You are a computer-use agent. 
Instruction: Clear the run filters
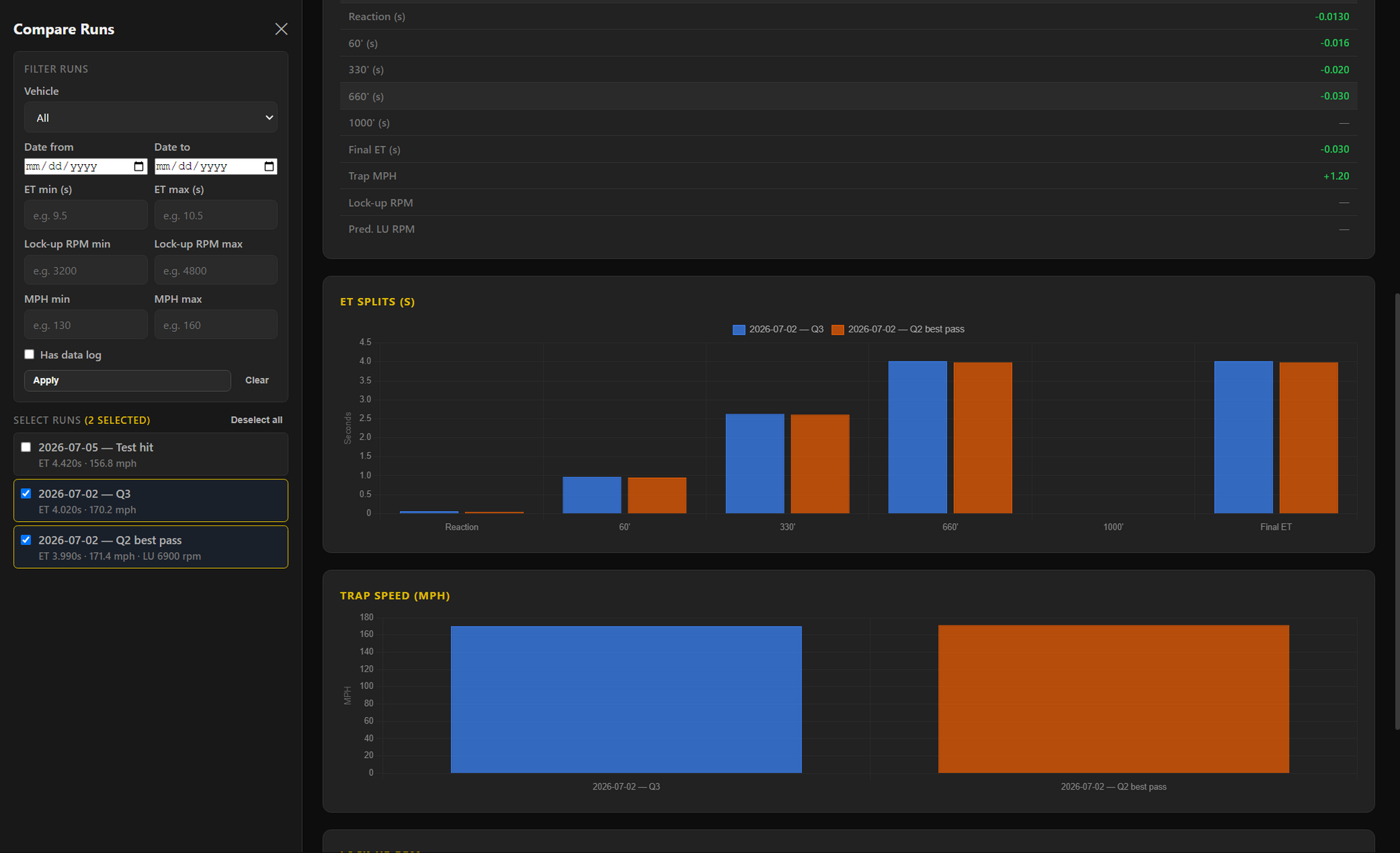257,380
